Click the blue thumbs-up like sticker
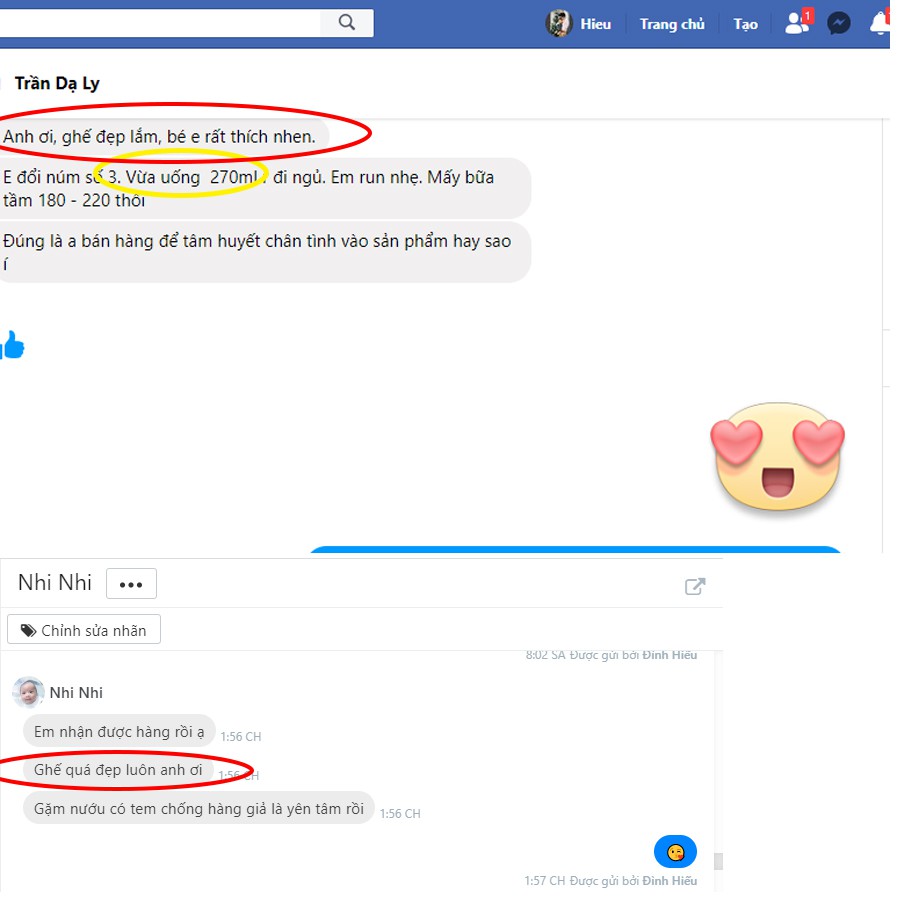Viewport: 900px width, 900px height. click(12, 345)
